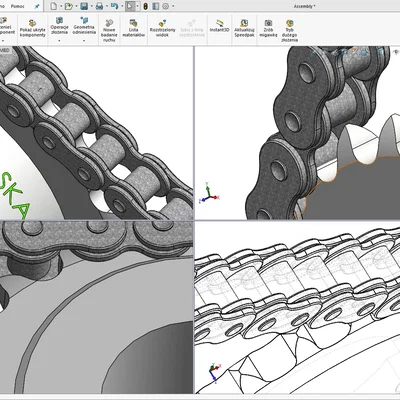Rebuild the model with the traffic light icon
The image size is (400, 400).
145,6
